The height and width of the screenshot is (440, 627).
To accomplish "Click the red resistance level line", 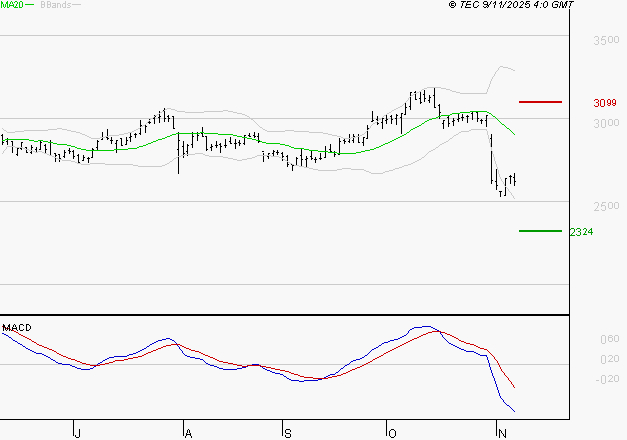I will (540, 102).
